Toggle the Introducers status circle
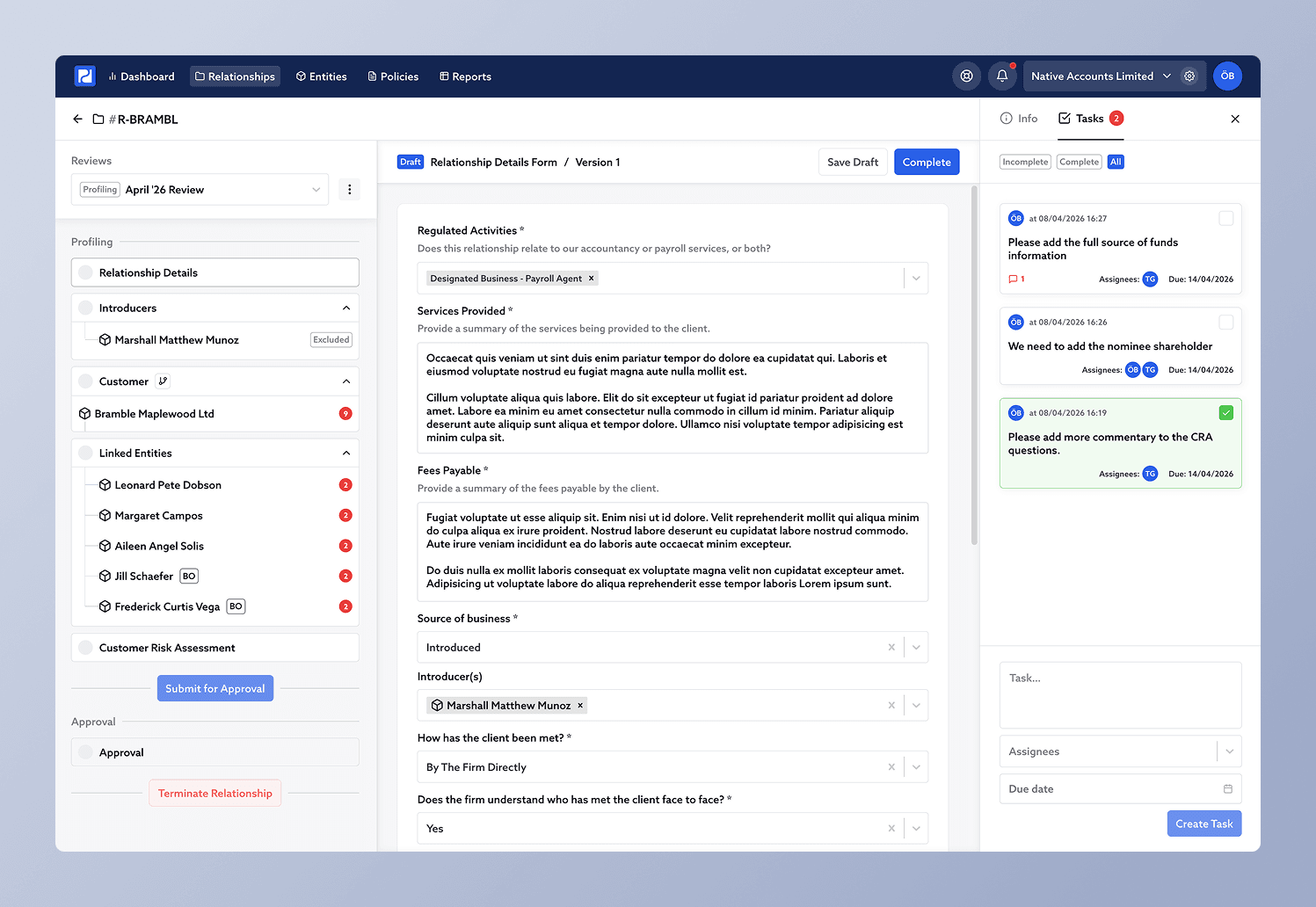The height and width of the screenshot is (907, 1316). (85, 308)
